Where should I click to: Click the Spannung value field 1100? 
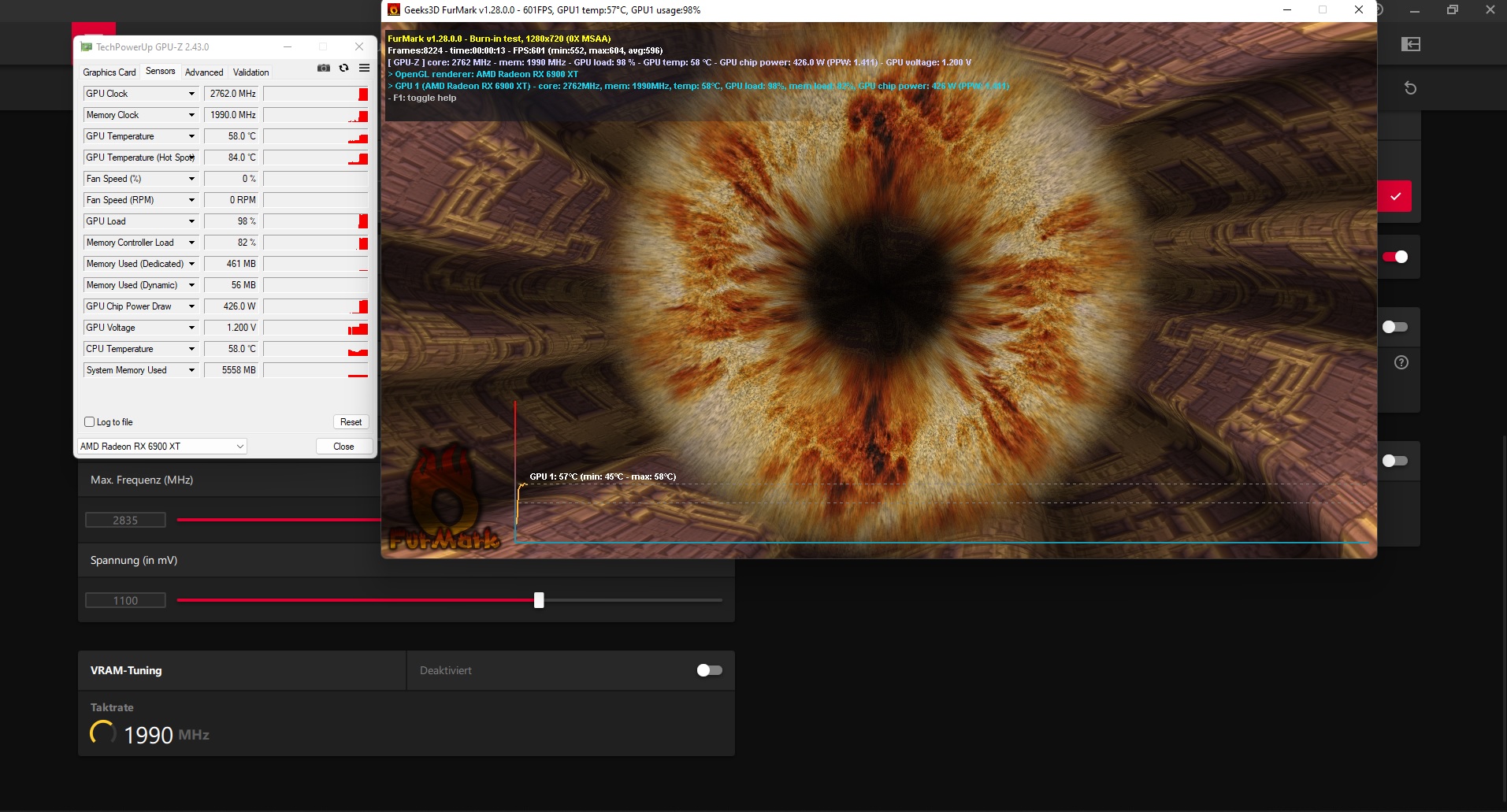pos(125,600)
